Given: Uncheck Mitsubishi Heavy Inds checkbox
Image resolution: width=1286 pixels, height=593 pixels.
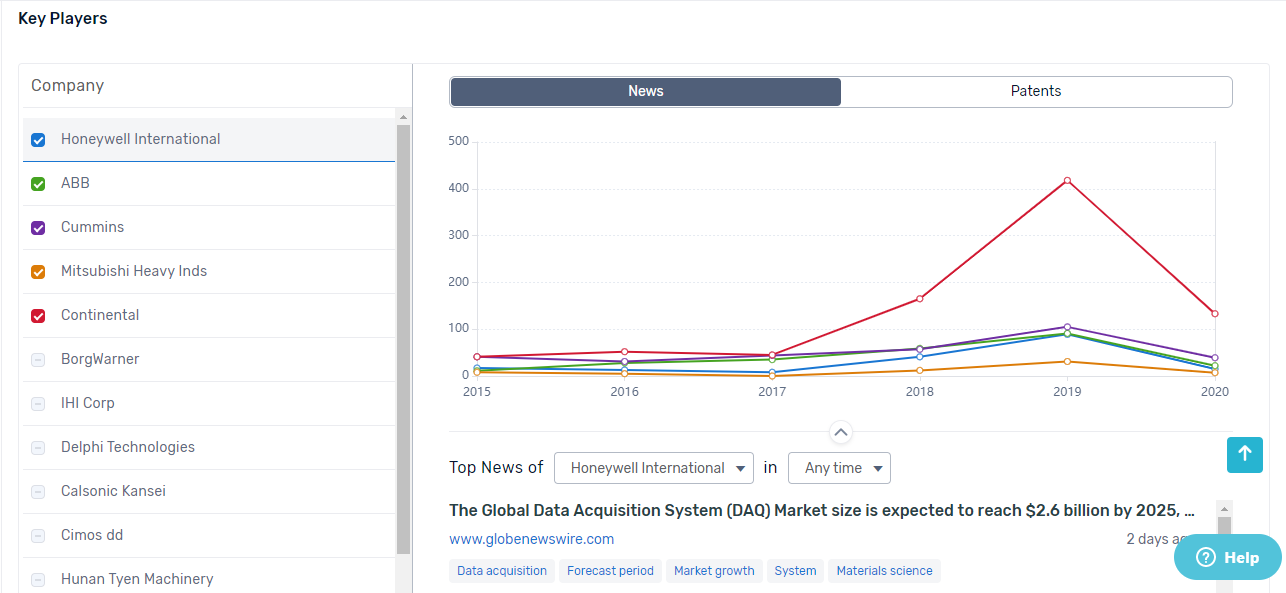Looking at the screenshot, I should click(x=38, y=272).
